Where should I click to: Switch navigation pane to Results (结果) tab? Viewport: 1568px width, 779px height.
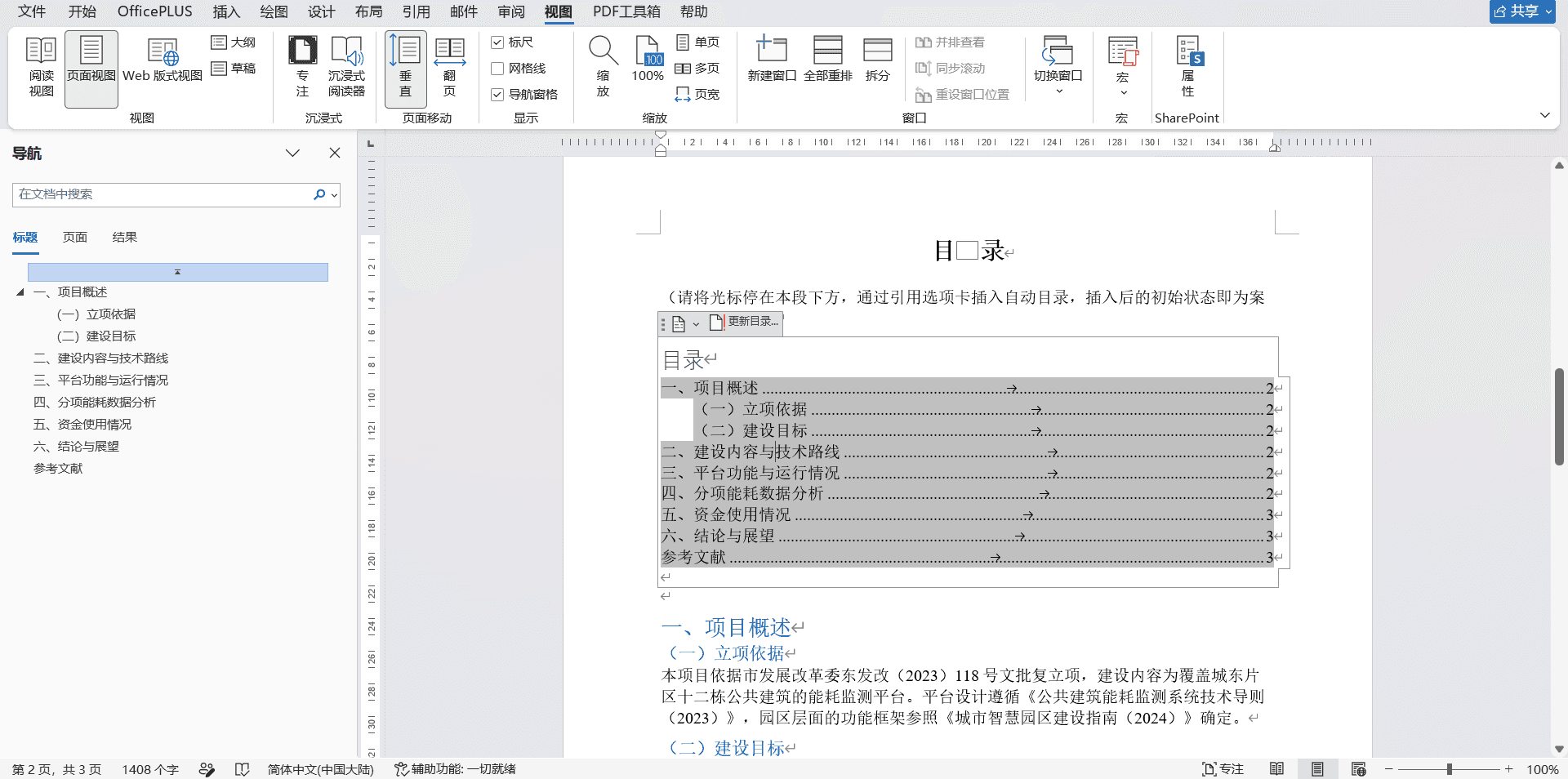click(x=125, y=238)
